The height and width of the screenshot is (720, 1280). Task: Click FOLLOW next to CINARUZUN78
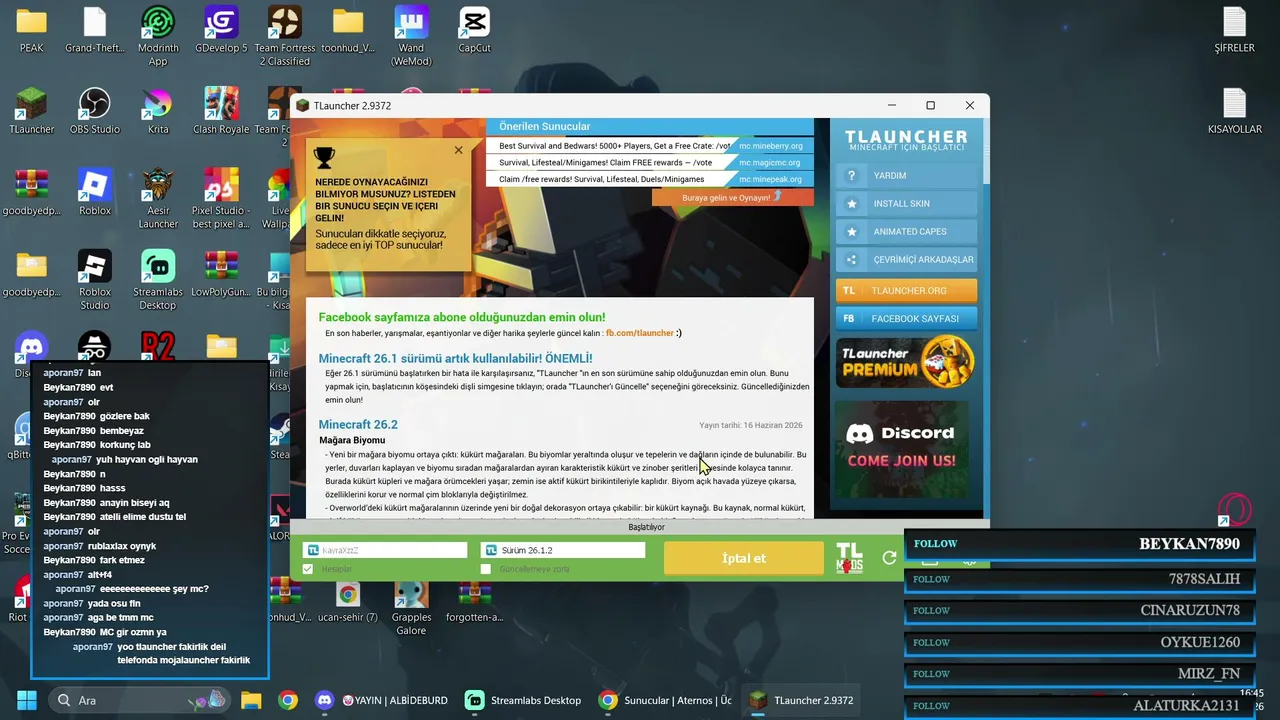[932, 610]
